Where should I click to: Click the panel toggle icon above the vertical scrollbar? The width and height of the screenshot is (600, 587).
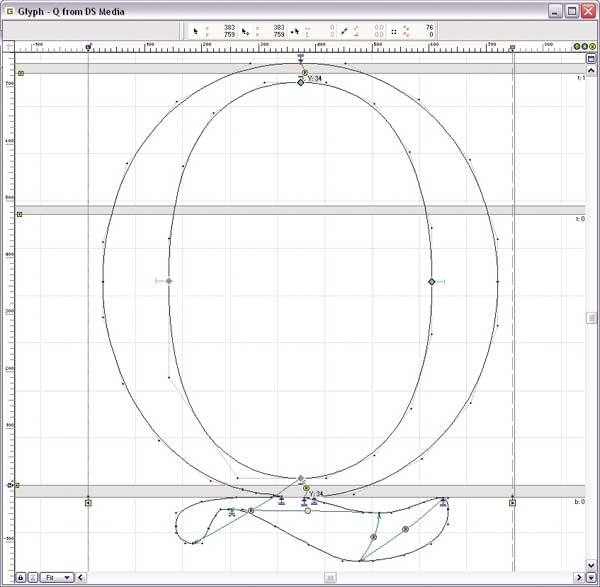[591, 59]
